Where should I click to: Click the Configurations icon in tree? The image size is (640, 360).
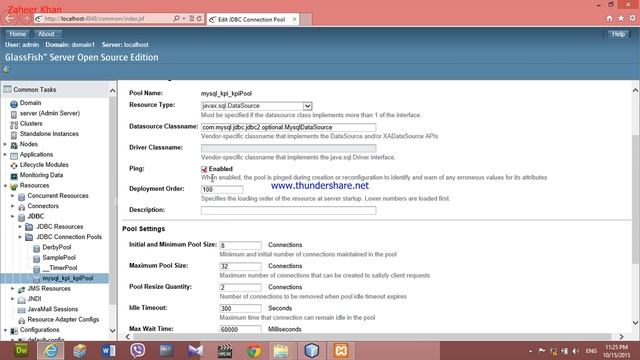tap(14, 330)
